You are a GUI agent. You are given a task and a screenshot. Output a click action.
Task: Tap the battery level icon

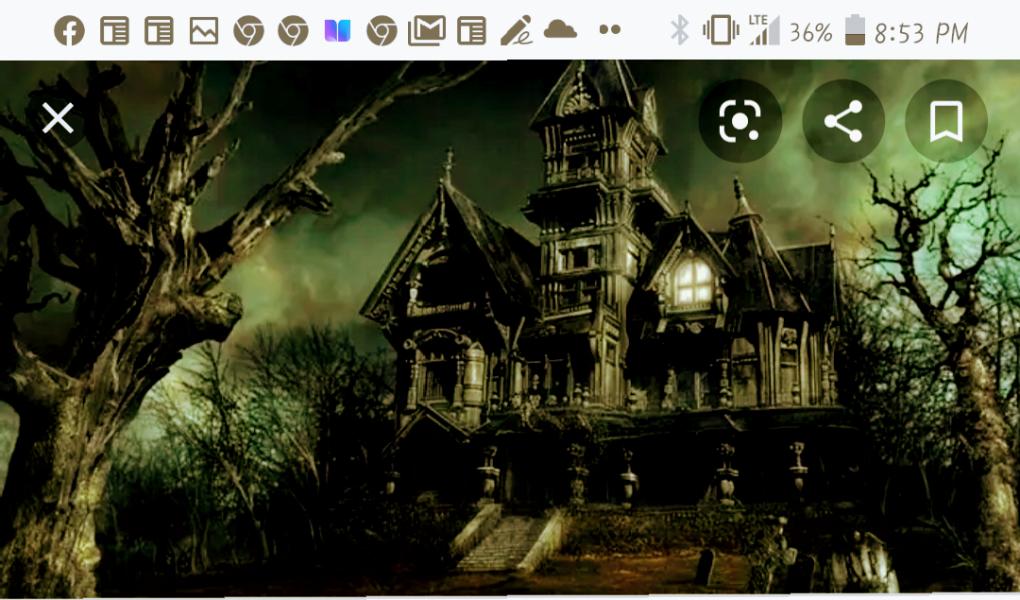coord(854,31)
